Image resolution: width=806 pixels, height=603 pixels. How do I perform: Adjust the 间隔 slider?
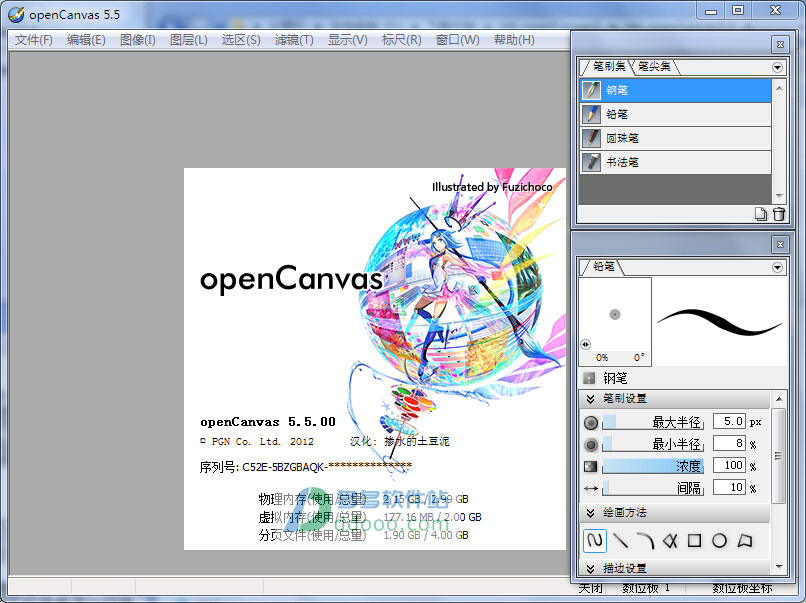tap(653, 487)
